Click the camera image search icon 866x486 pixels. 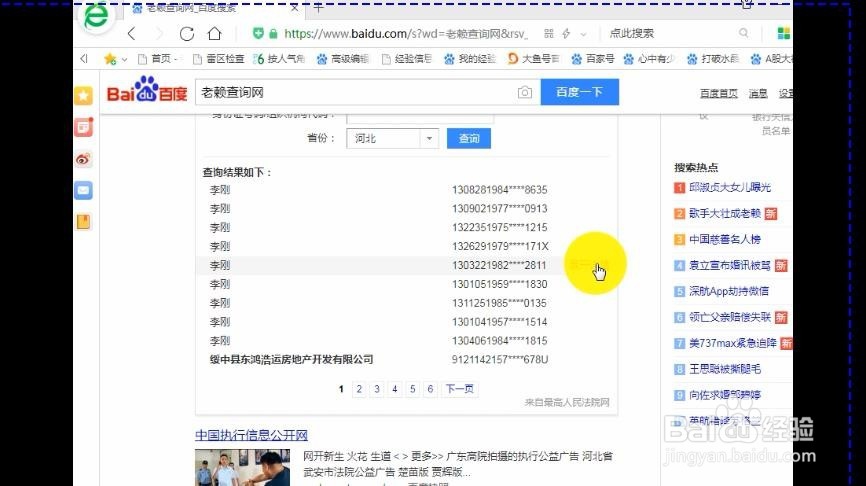pos(525,93)
